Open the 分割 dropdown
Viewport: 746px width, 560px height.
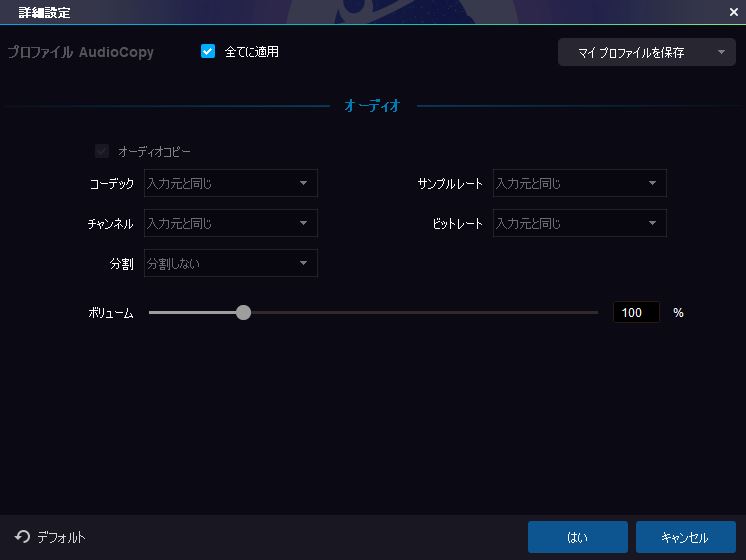click(x=231, y=263)
